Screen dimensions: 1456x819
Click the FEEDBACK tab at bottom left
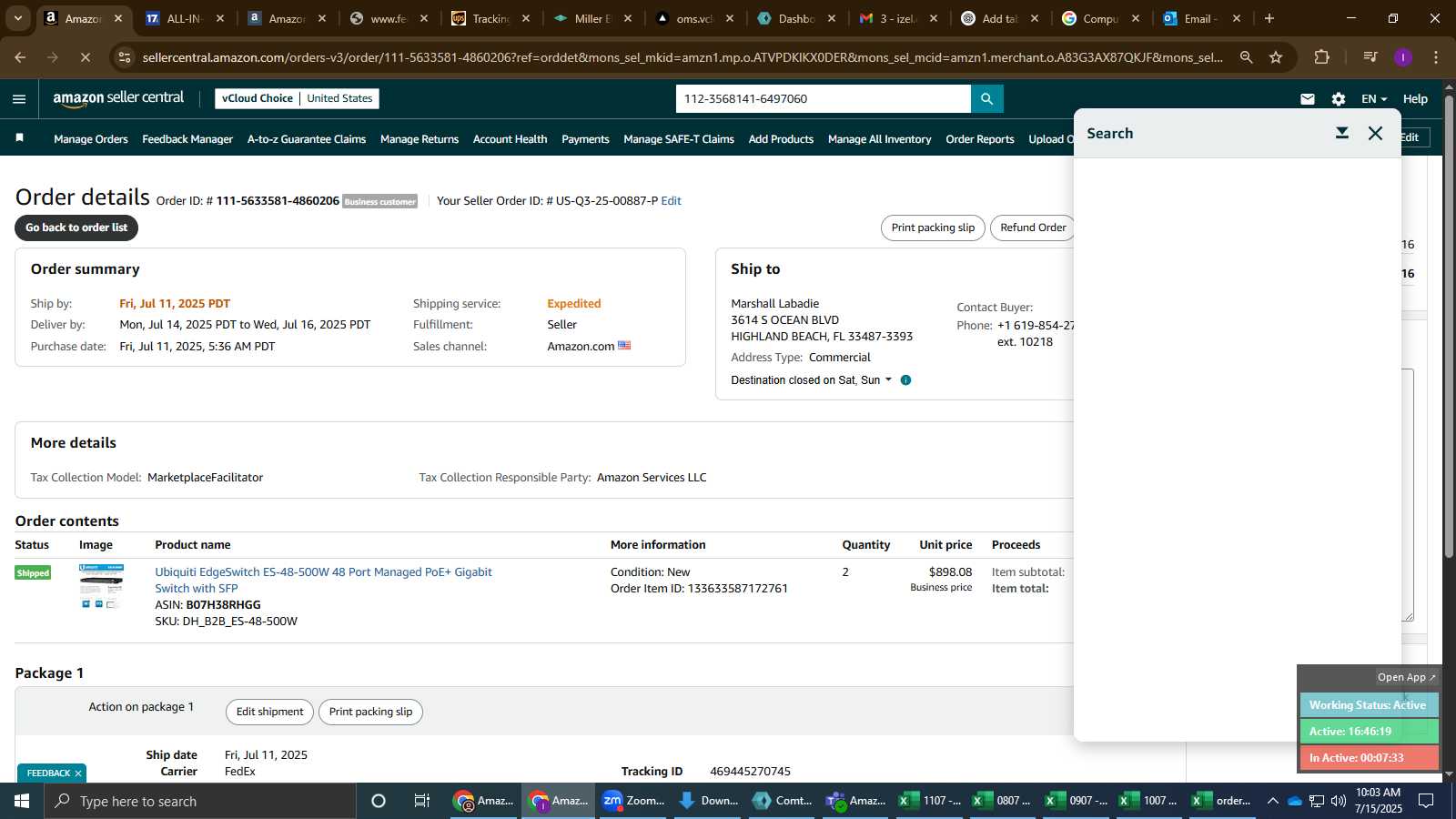pos(48,773)
